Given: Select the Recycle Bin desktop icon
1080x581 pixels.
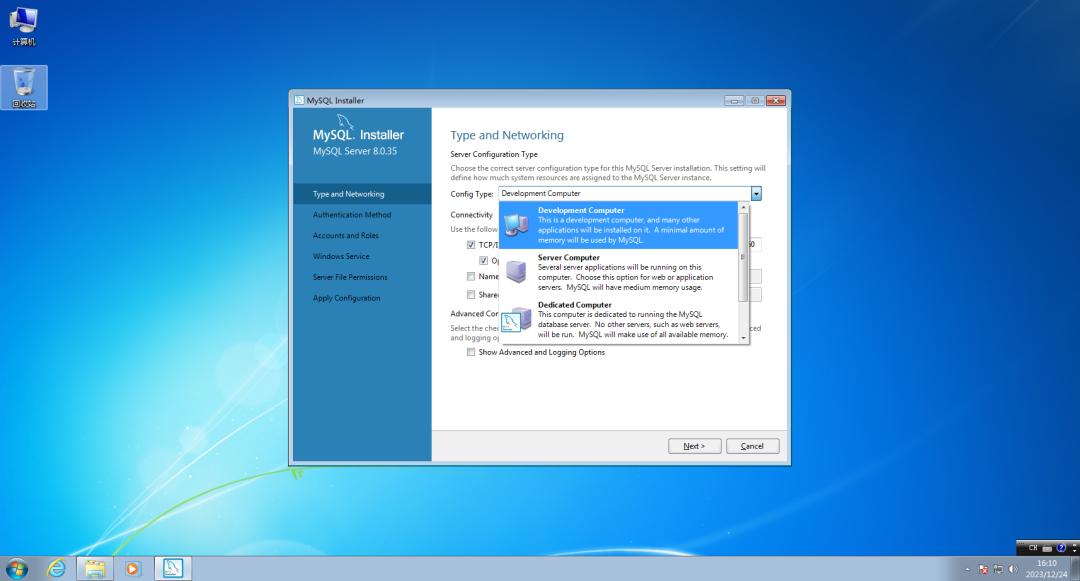Looking at the screenshot, I should click(x=24, y=87).
